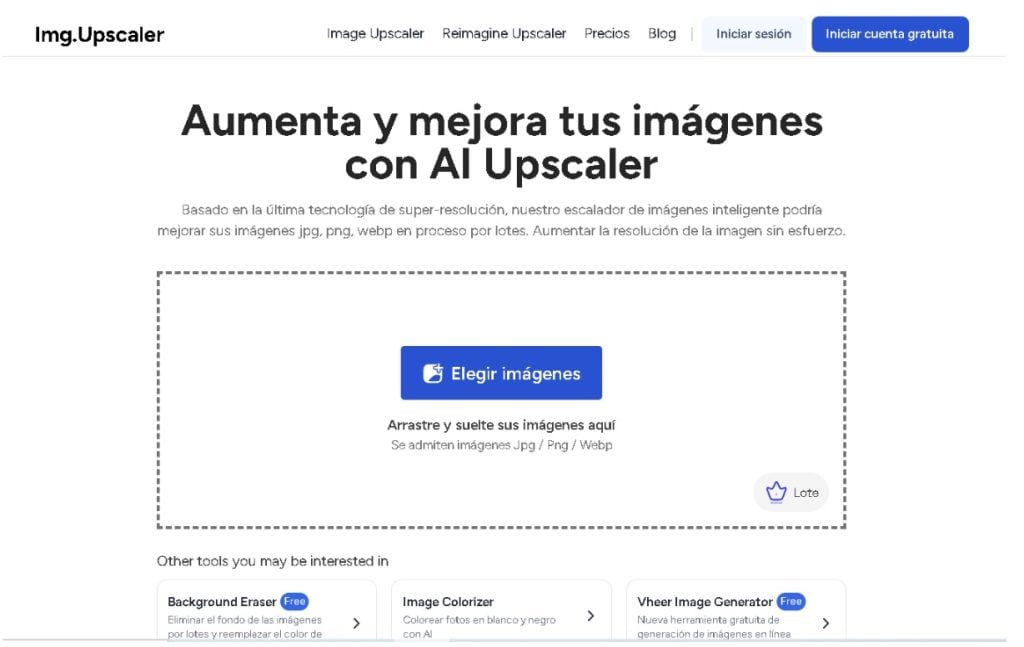Open the Vheer Image Generator tool title
This screenshot has width=1024, height=647.
click(x=705, y=602)
